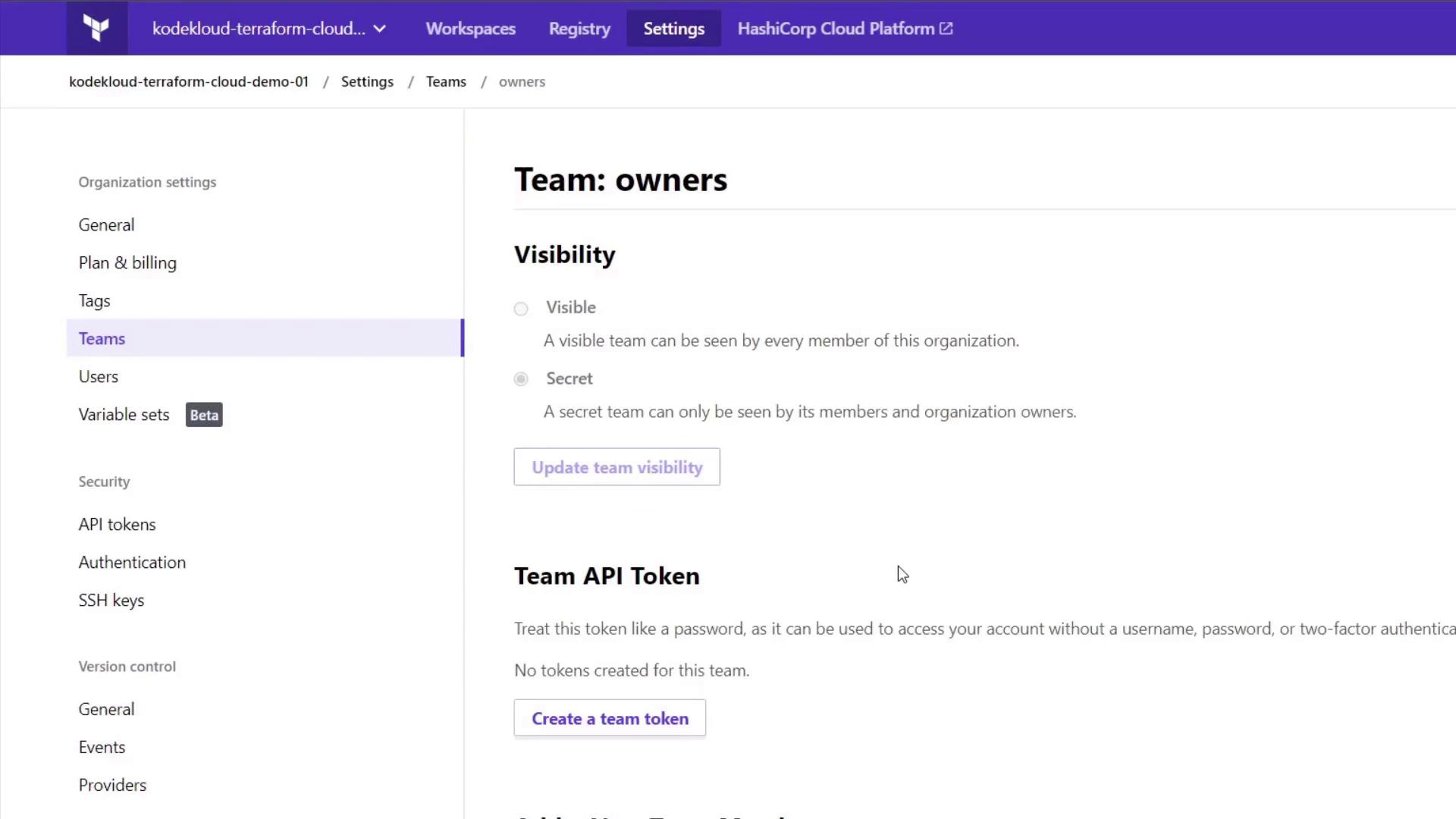Click the organization name breadcrumb link

coord(189,82)
